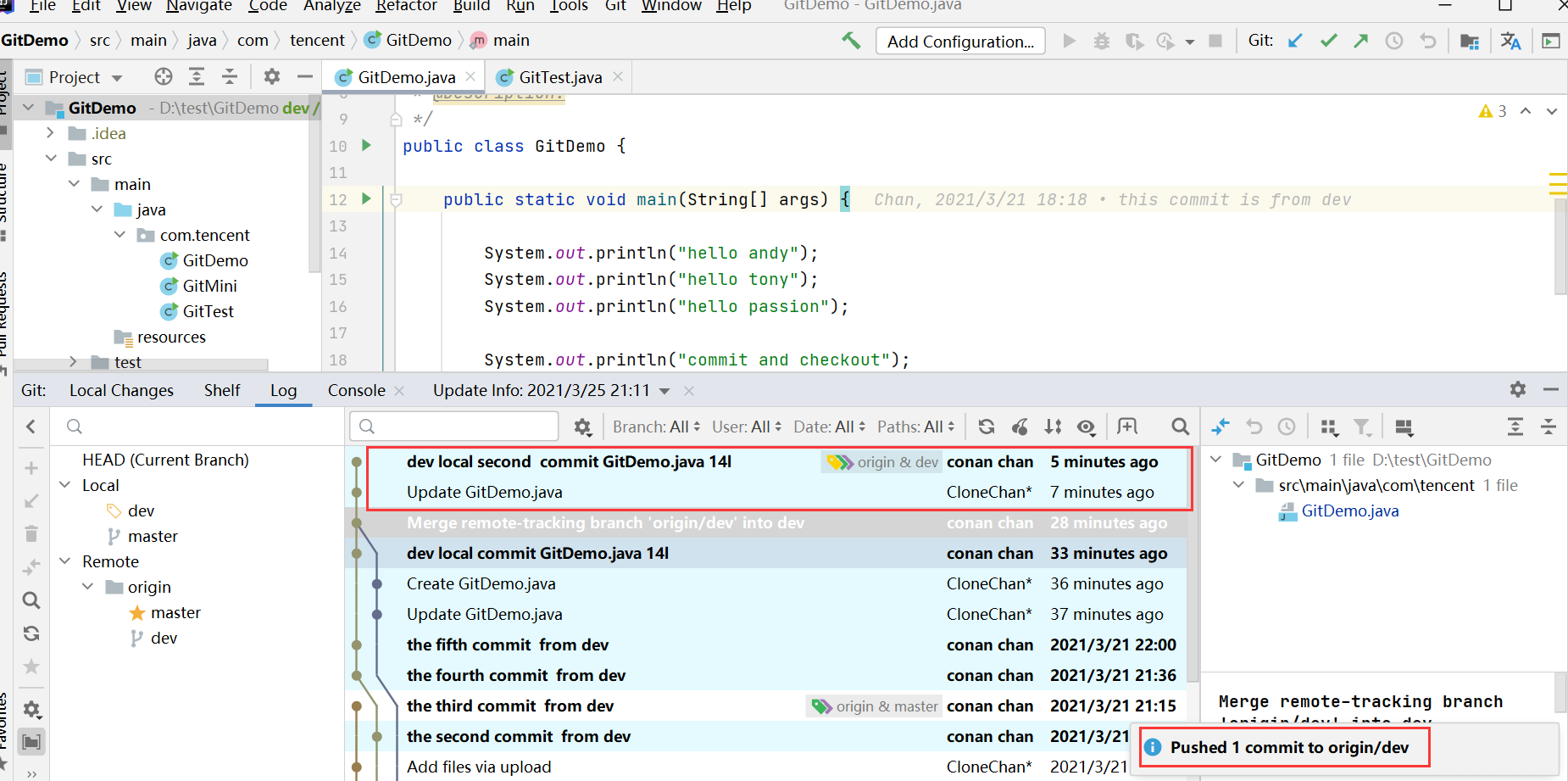Screen dimensions: 1568x781
Task: Click the Add Configuration button
Action: (960, 41)
